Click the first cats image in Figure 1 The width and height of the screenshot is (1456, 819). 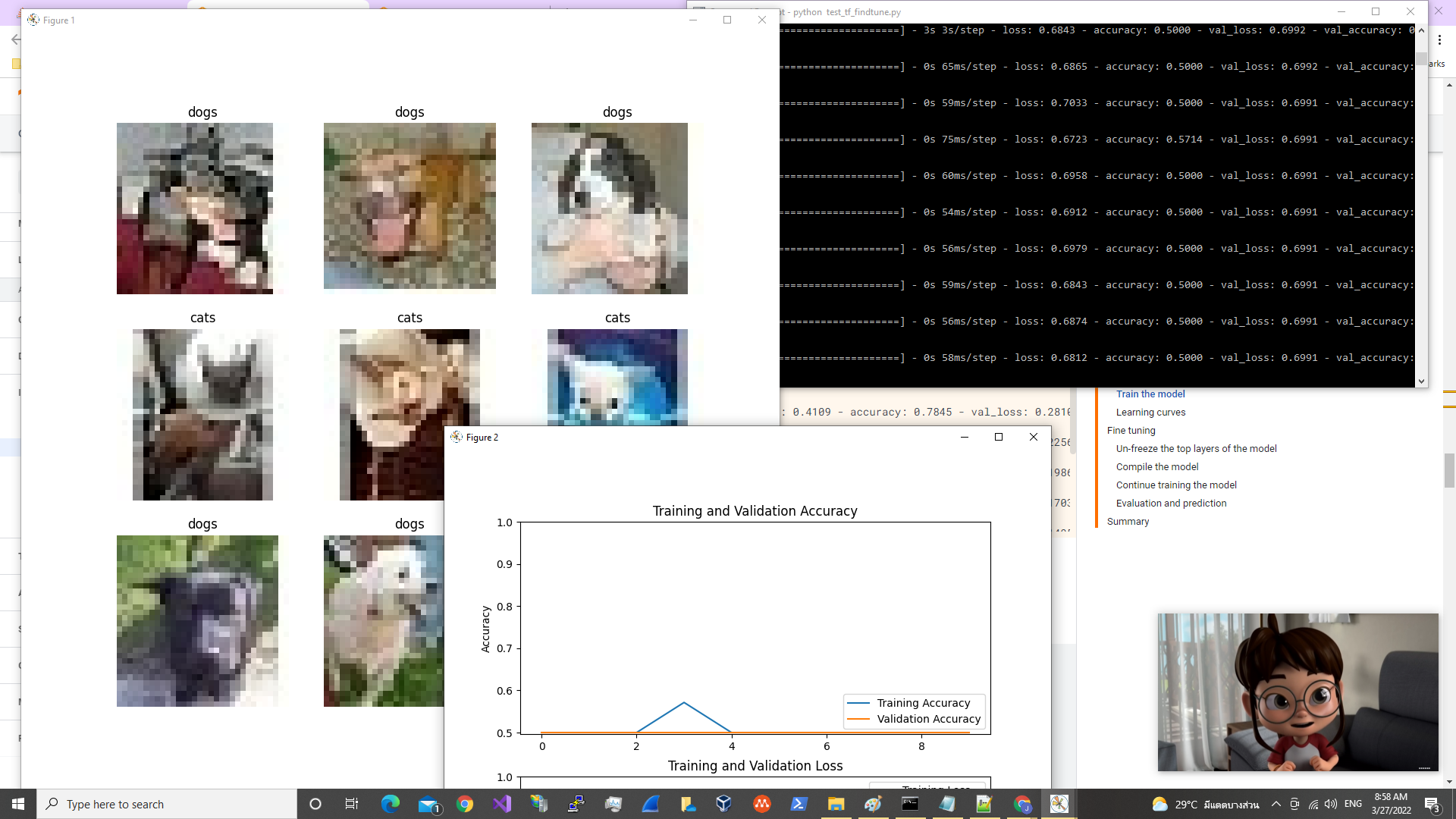pyautogui.click(x=202, y=415)
